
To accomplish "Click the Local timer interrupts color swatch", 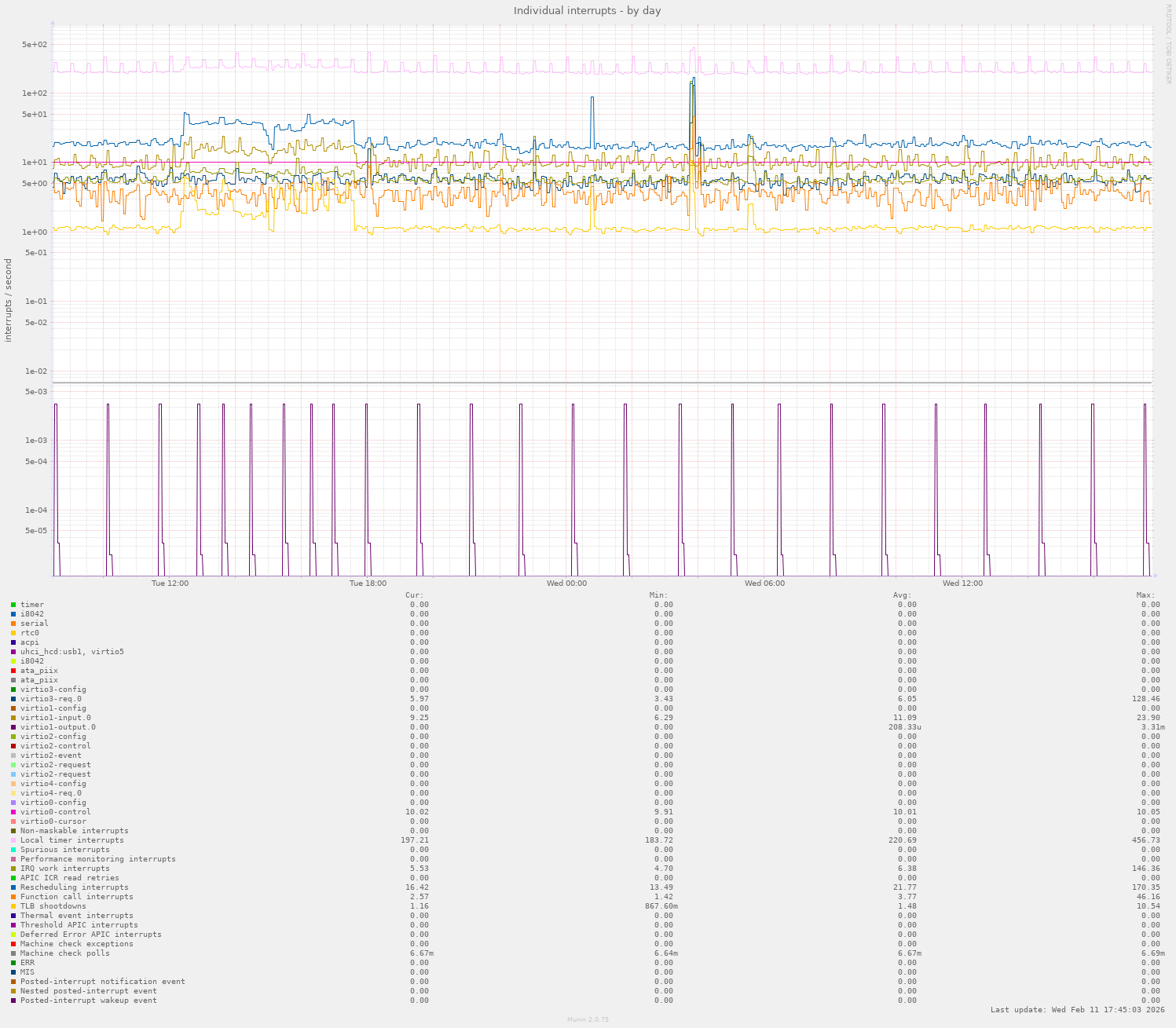I will point(13,840).
